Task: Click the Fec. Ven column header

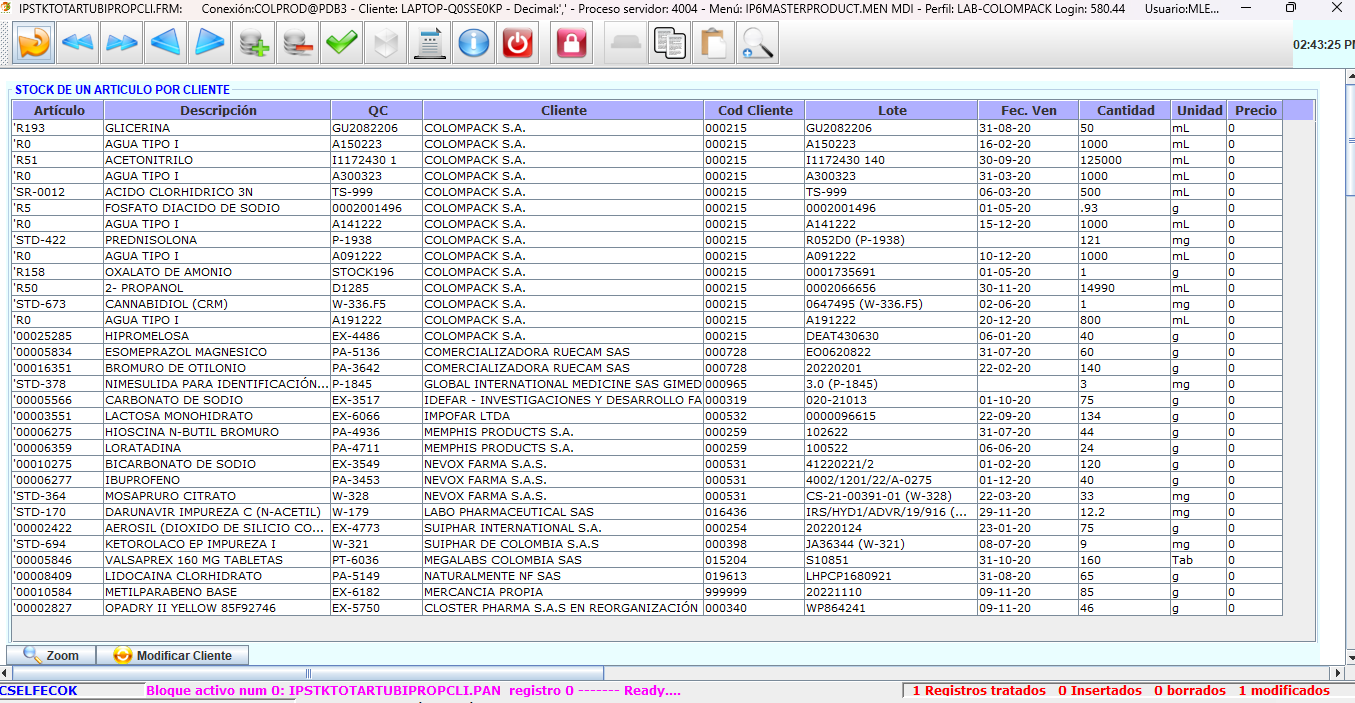Action: 1029,110
